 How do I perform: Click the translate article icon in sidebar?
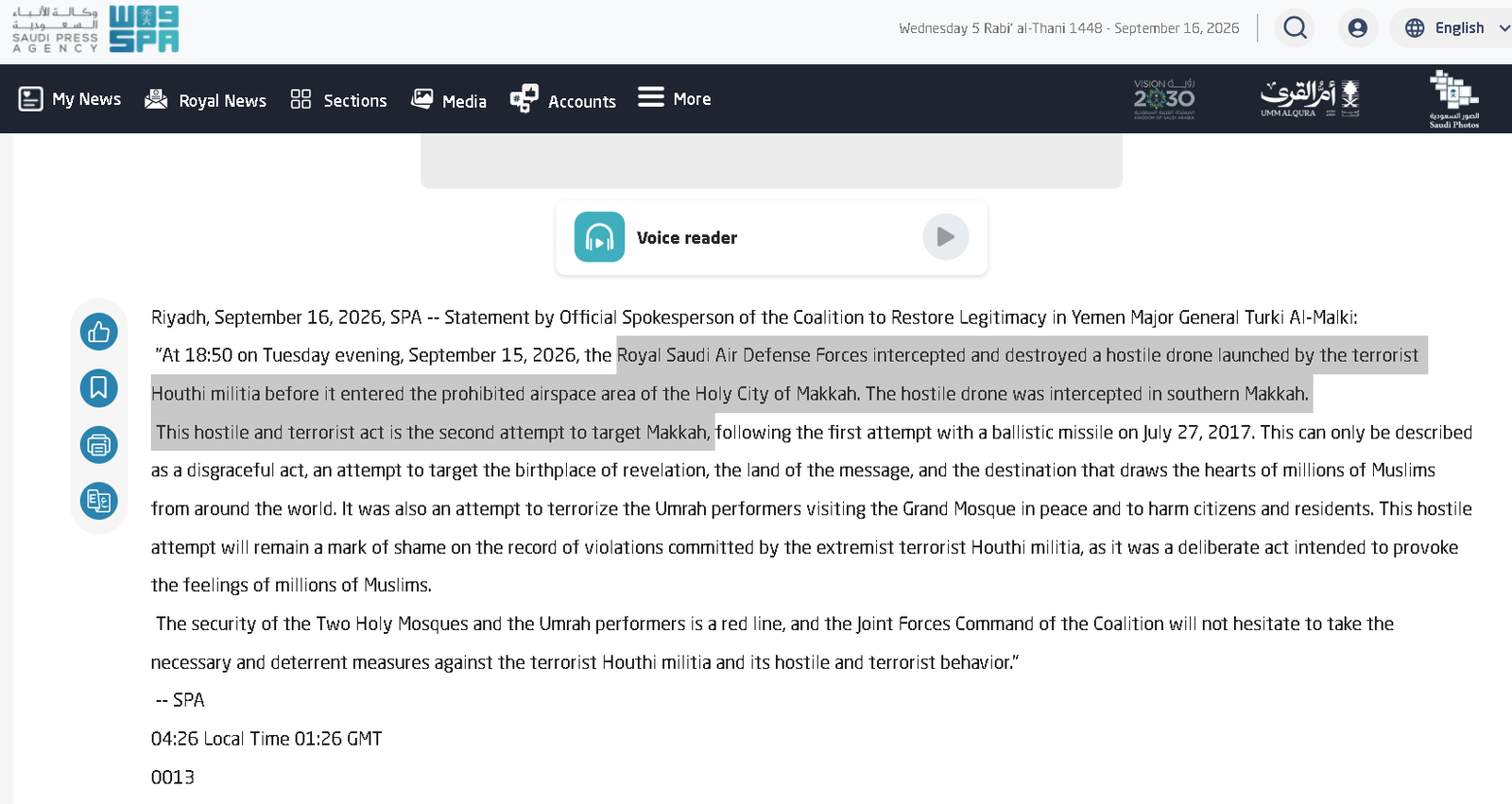coord(99,501)
